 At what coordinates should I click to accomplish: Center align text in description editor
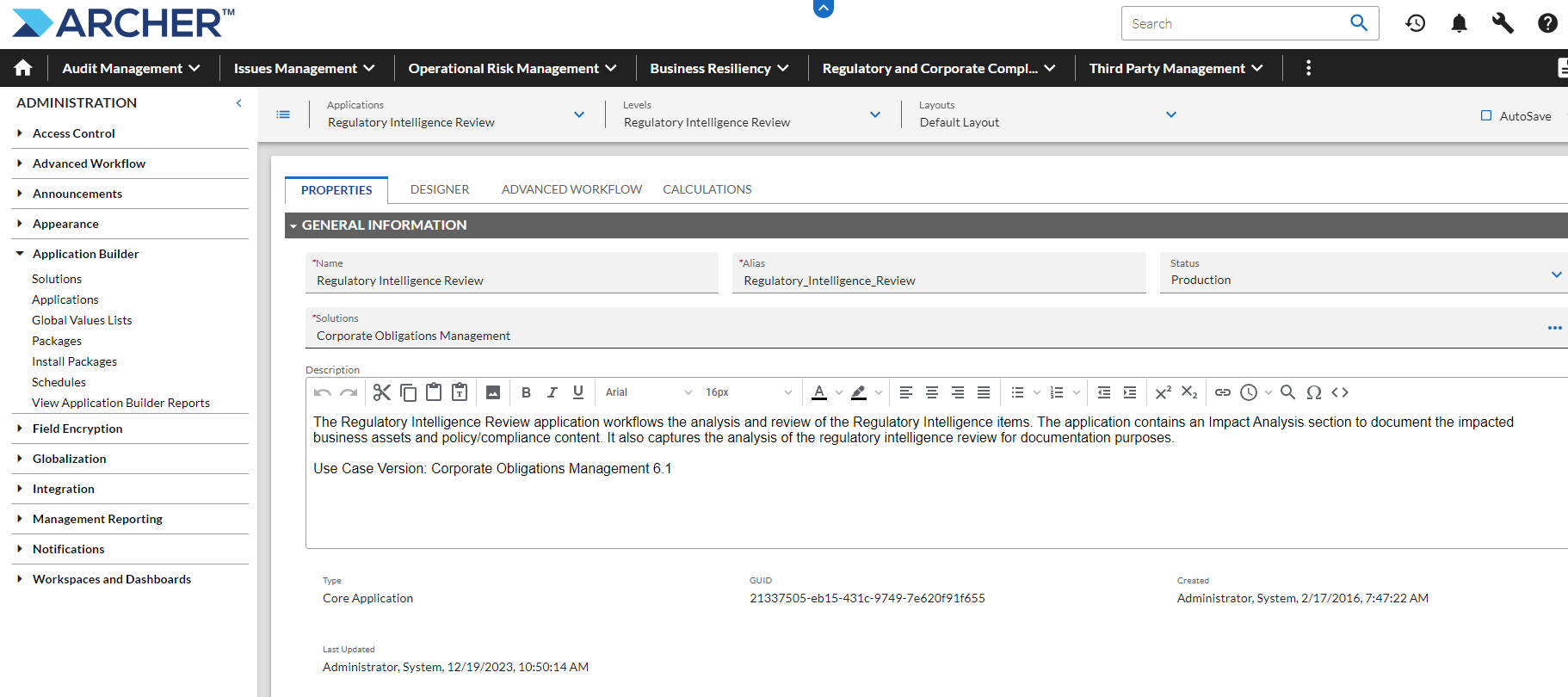[x=932, y=392]
